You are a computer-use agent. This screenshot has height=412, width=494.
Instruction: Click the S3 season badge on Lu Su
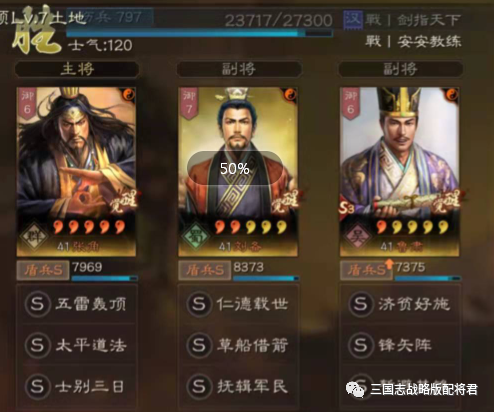(x=347, y=208)
